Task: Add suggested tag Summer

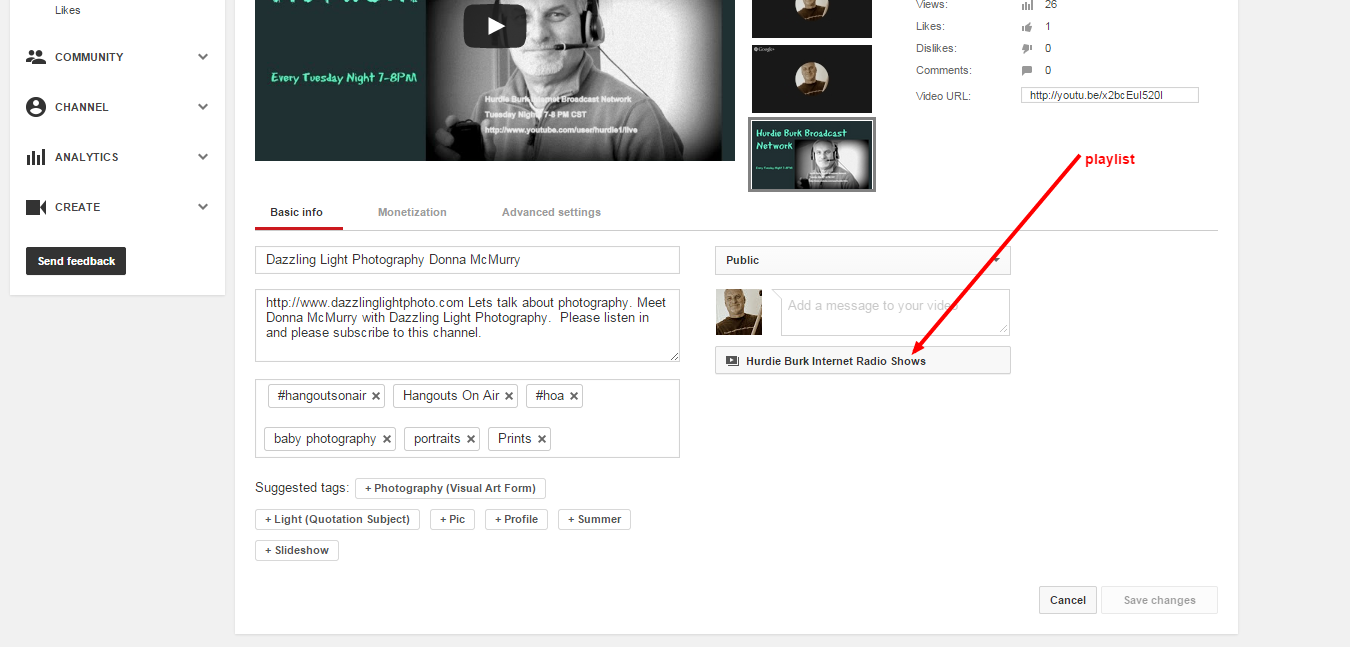Action: point(594,519)
